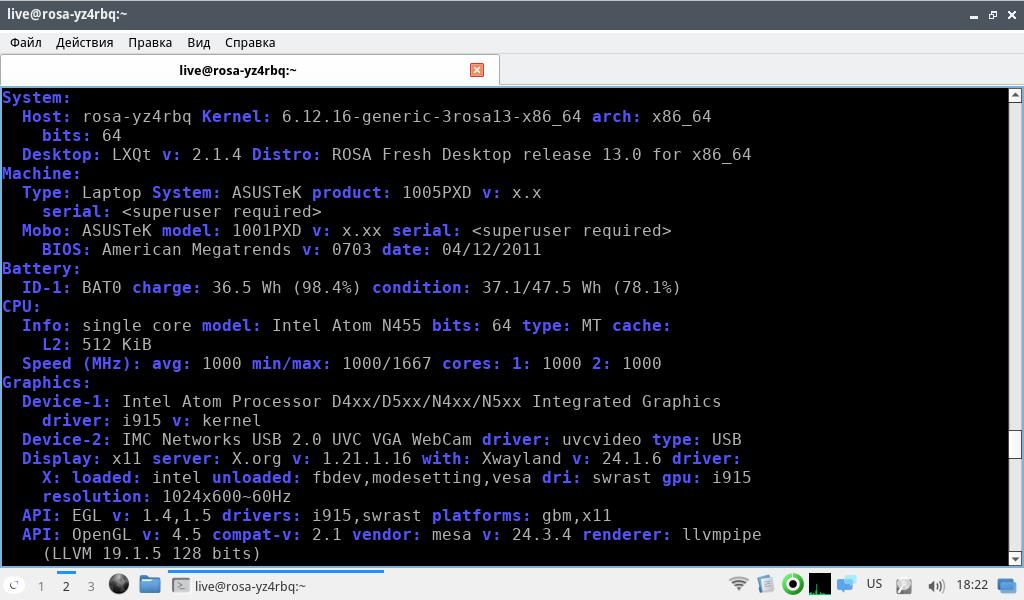Switch to virtual desktop 2

click(66, 586)
